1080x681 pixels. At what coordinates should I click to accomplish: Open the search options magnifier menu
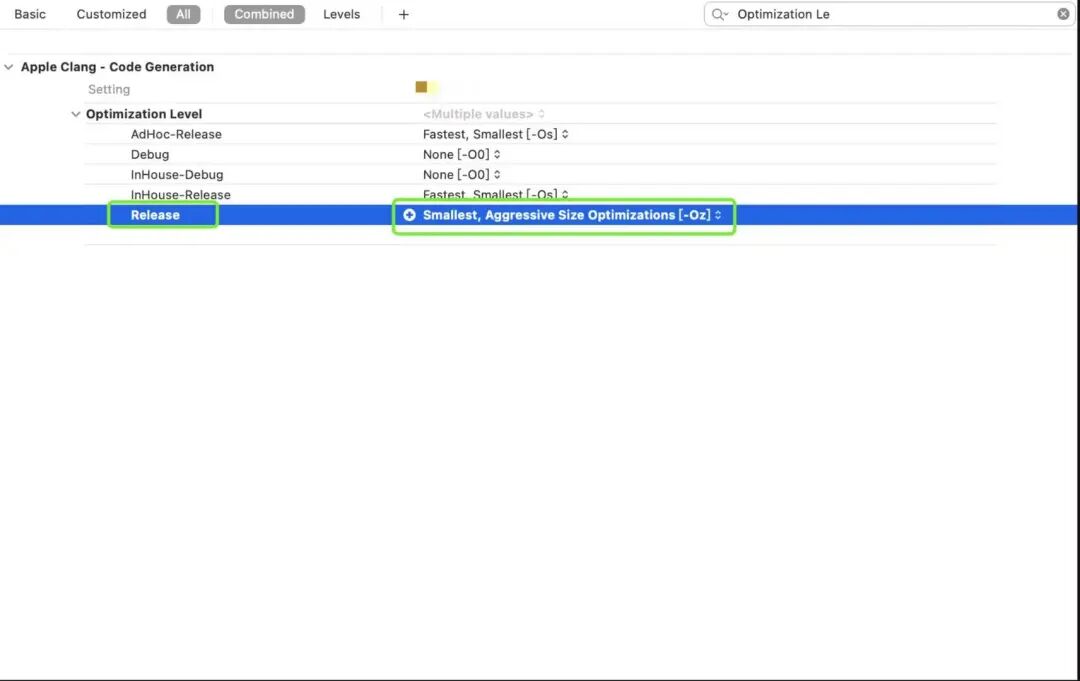tap(720, 14)
